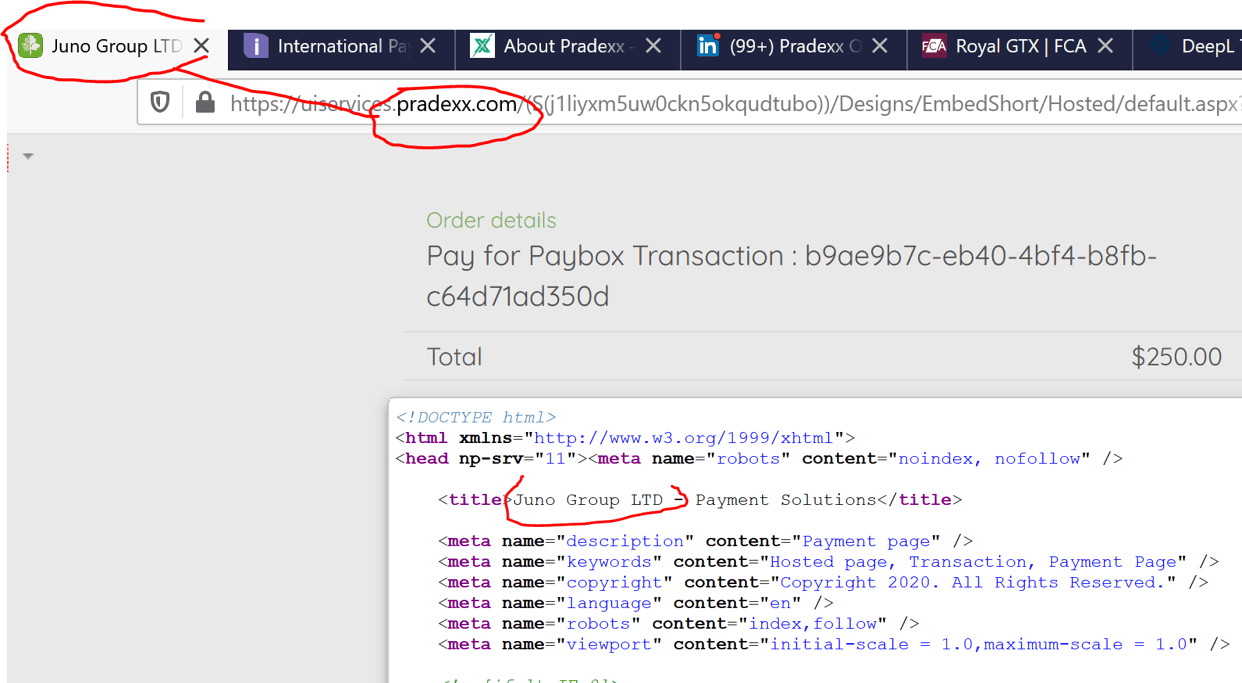Click the pradexx.com URL in address bar
This screenshot has width=1242, height=683.
(457, 103)
